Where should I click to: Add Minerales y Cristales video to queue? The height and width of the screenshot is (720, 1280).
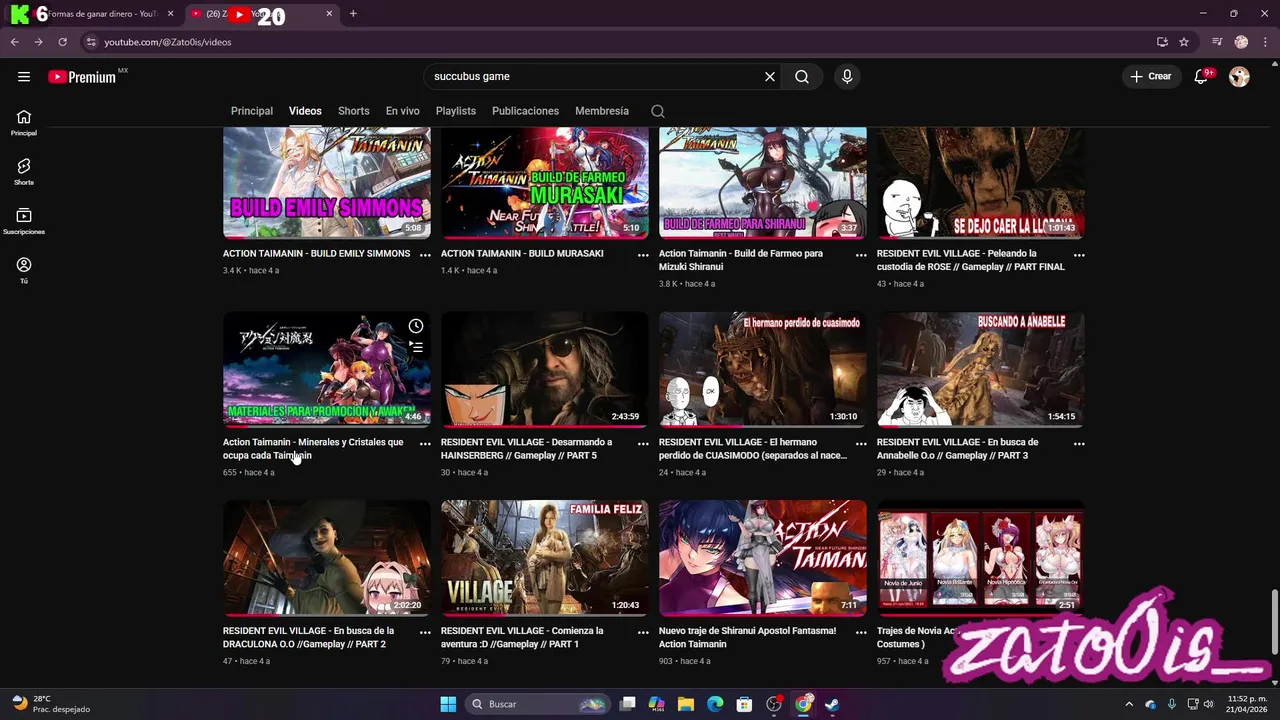point(416,348)
